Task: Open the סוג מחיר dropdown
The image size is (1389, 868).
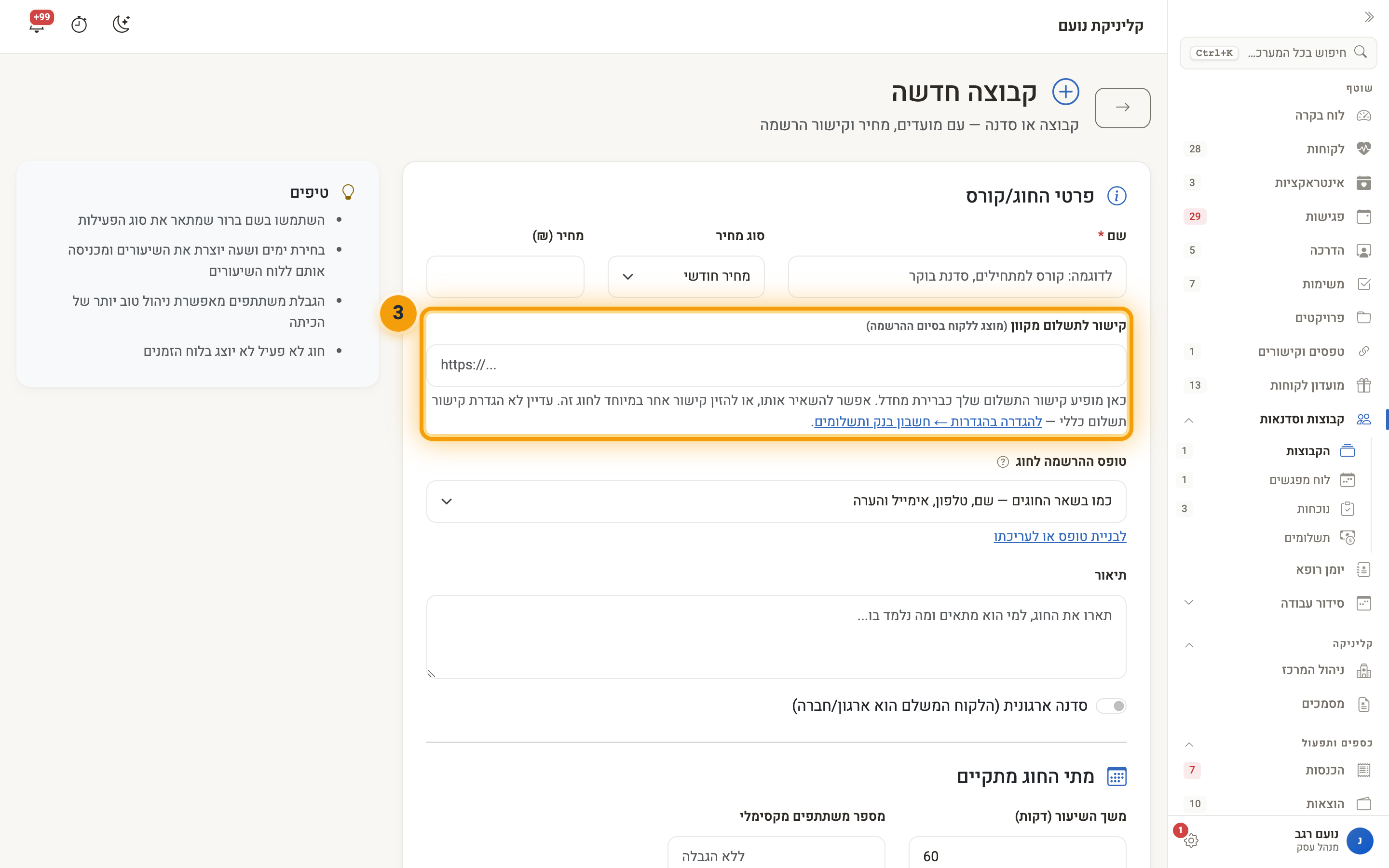Action: [x=686, y=277]
